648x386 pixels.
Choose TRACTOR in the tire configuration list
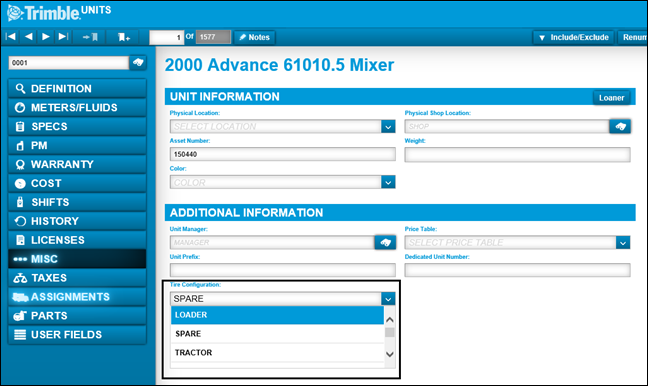(277, 353)
